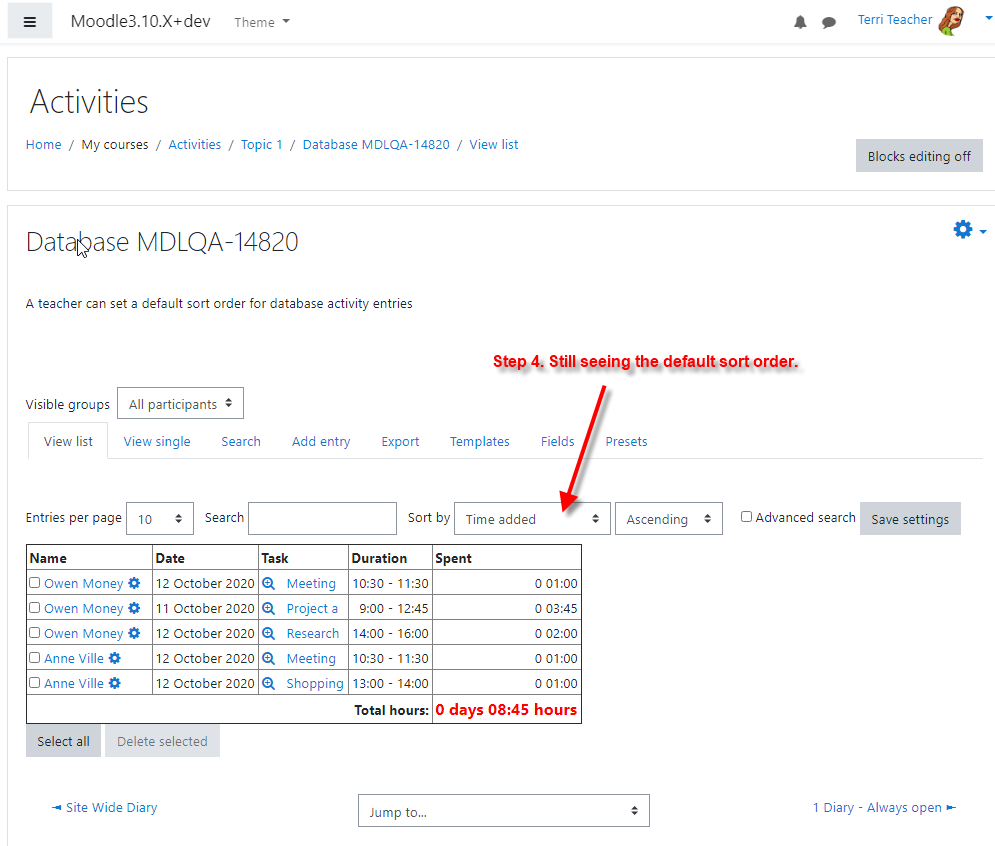Viewport: 995px width, 846px height.
Task: Switch to the View single tab
Action: (157, 441)
